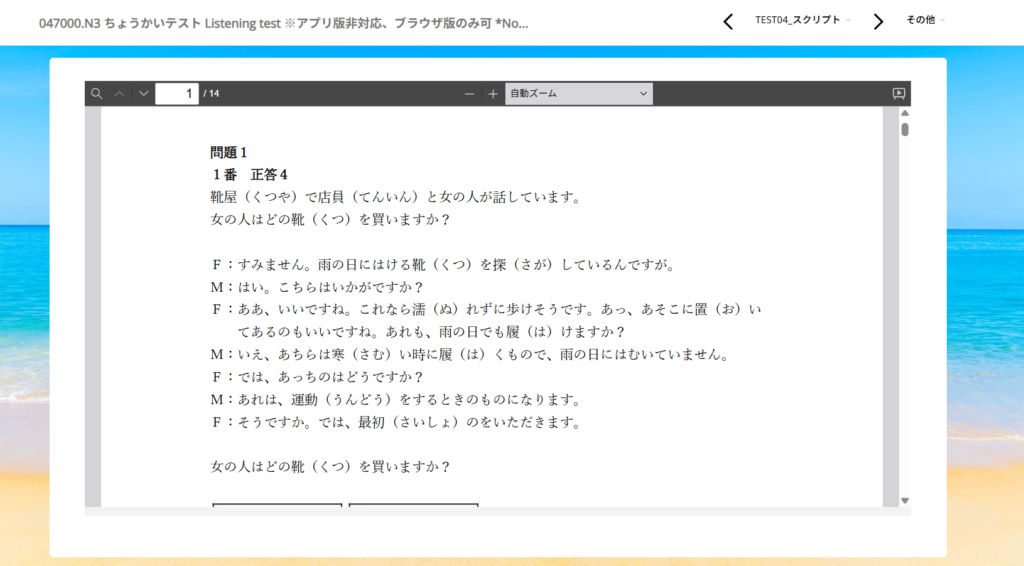The width and height of the screenshot is (1024, 566).
Task: Open the PDF search magnifier
Action: click(x=97, y=94)
